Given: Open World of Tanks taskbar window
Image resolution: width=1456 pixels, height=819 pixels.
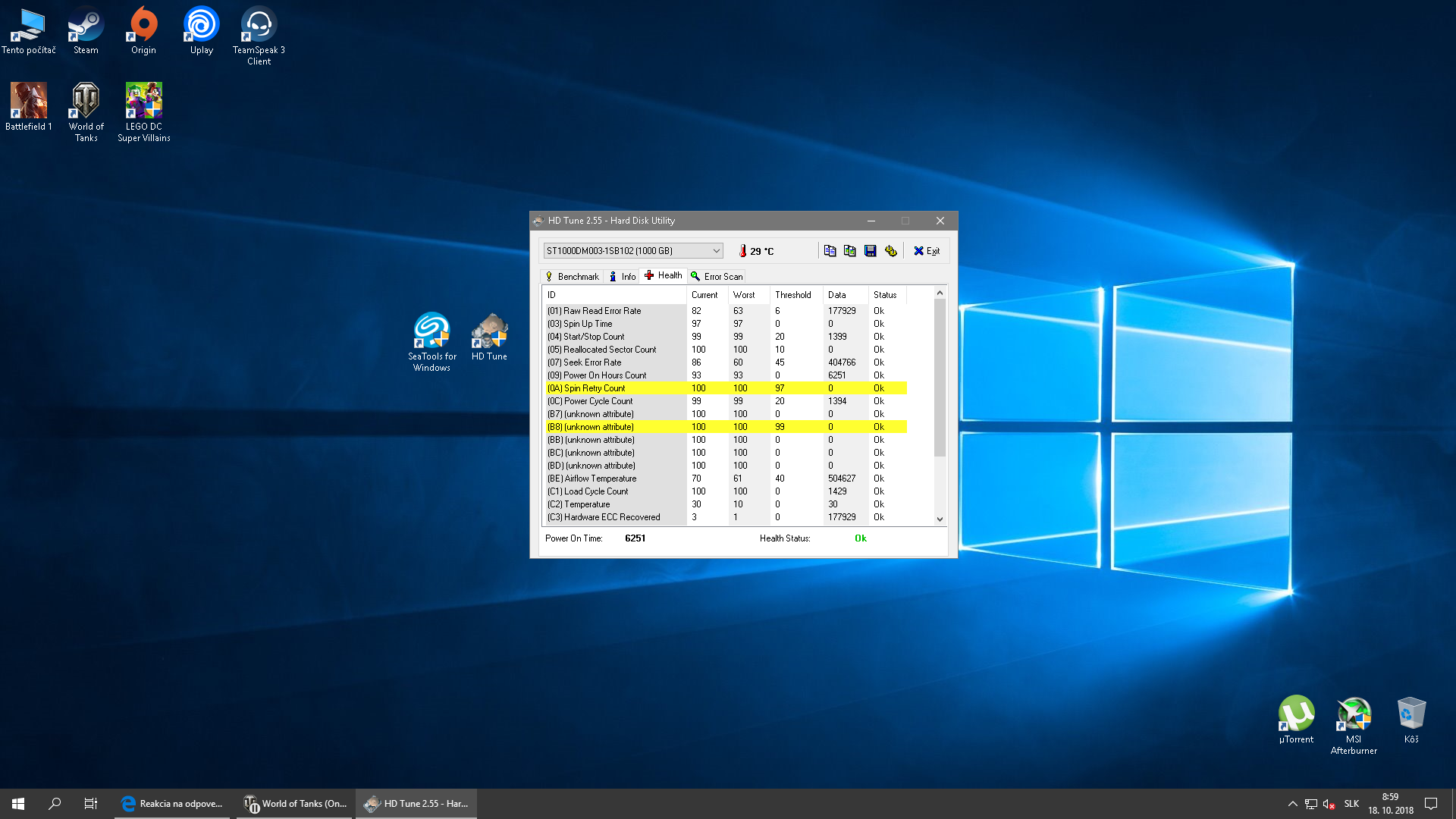Looking at the screenshot, I should (295, 804).
